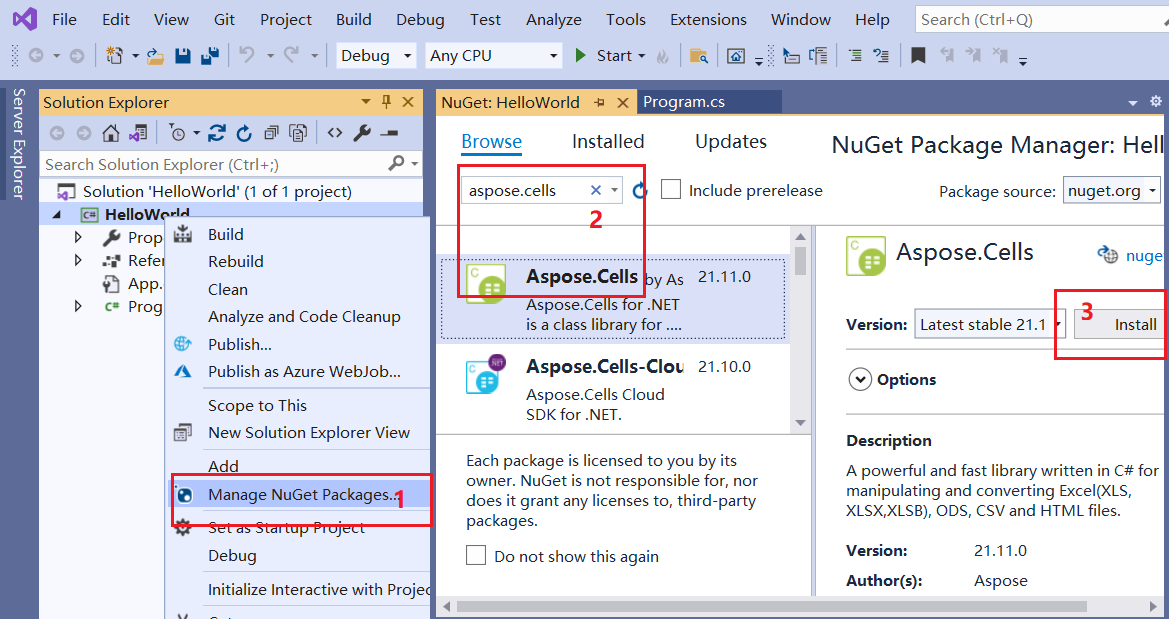
Task: Click the Home icon in Solution Explorer
Action: pyautogui.click(x=110, y=133)
